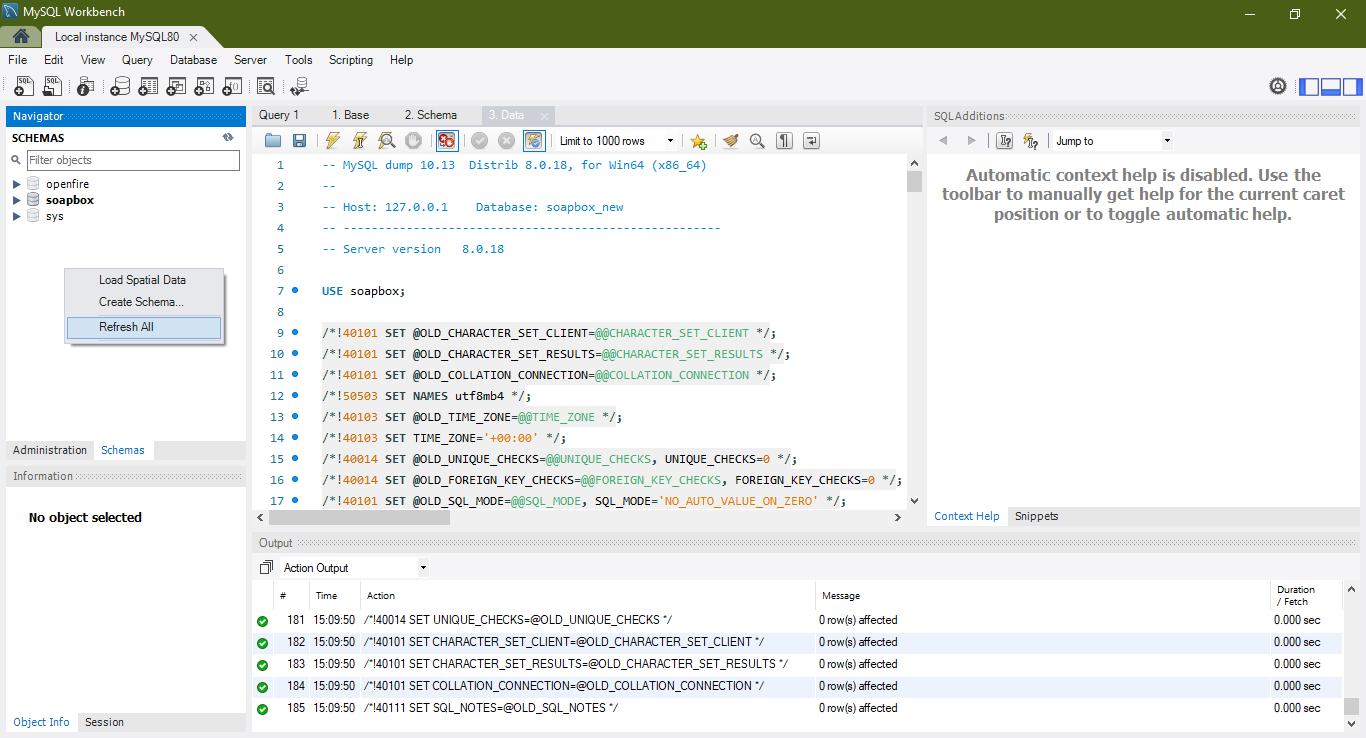Open the Snippets tab

pos(1036,516)
